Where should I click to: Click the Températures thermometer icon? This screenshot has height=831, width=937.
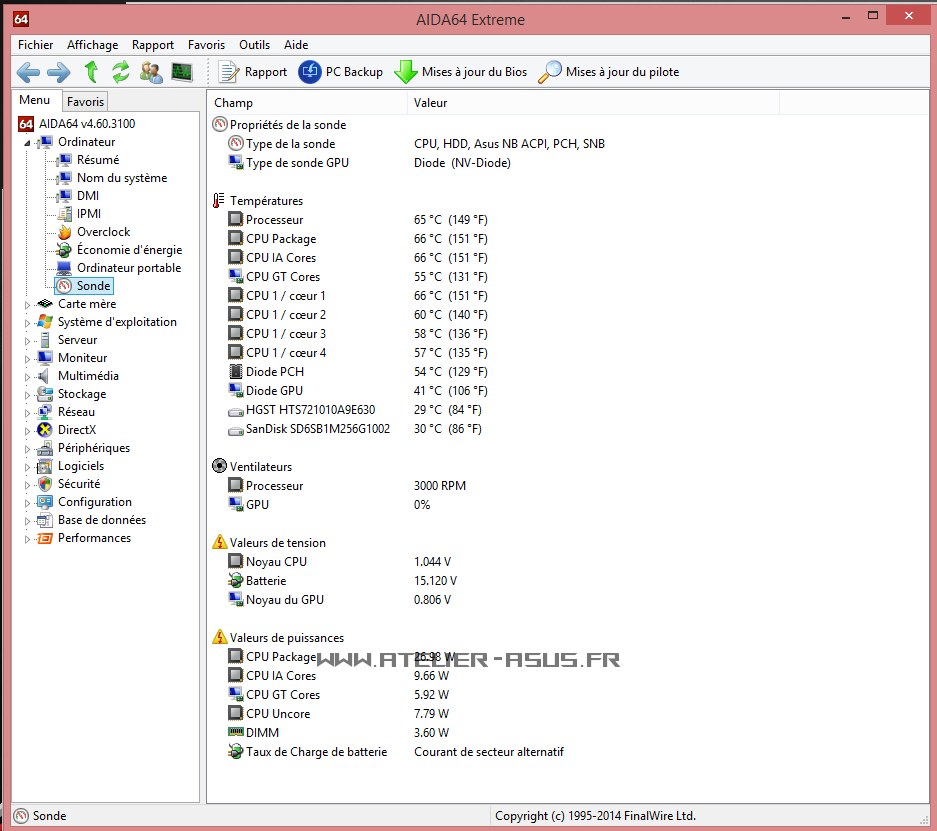click(219, 201)
